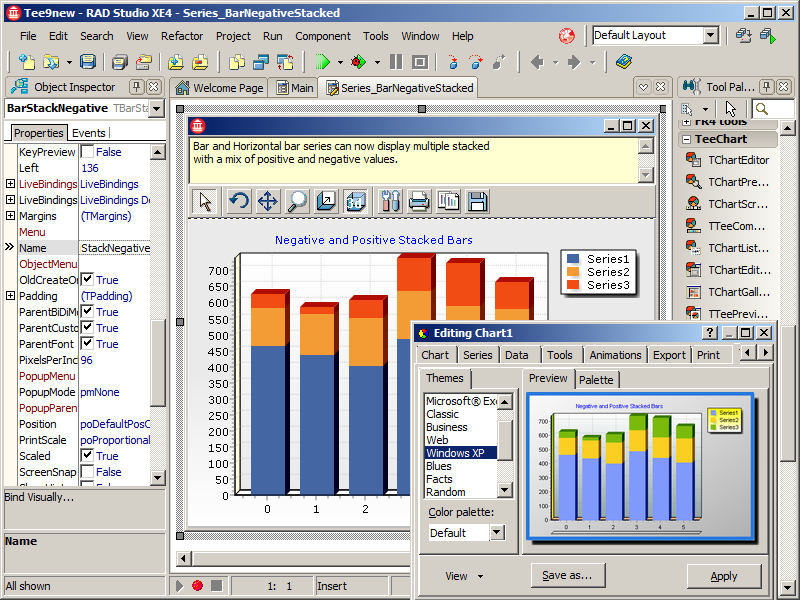Toggle the KeyPreview checkbox
The width and height of the screenshot is (800, 600).
pyautogui.click(x=87, y=152)
